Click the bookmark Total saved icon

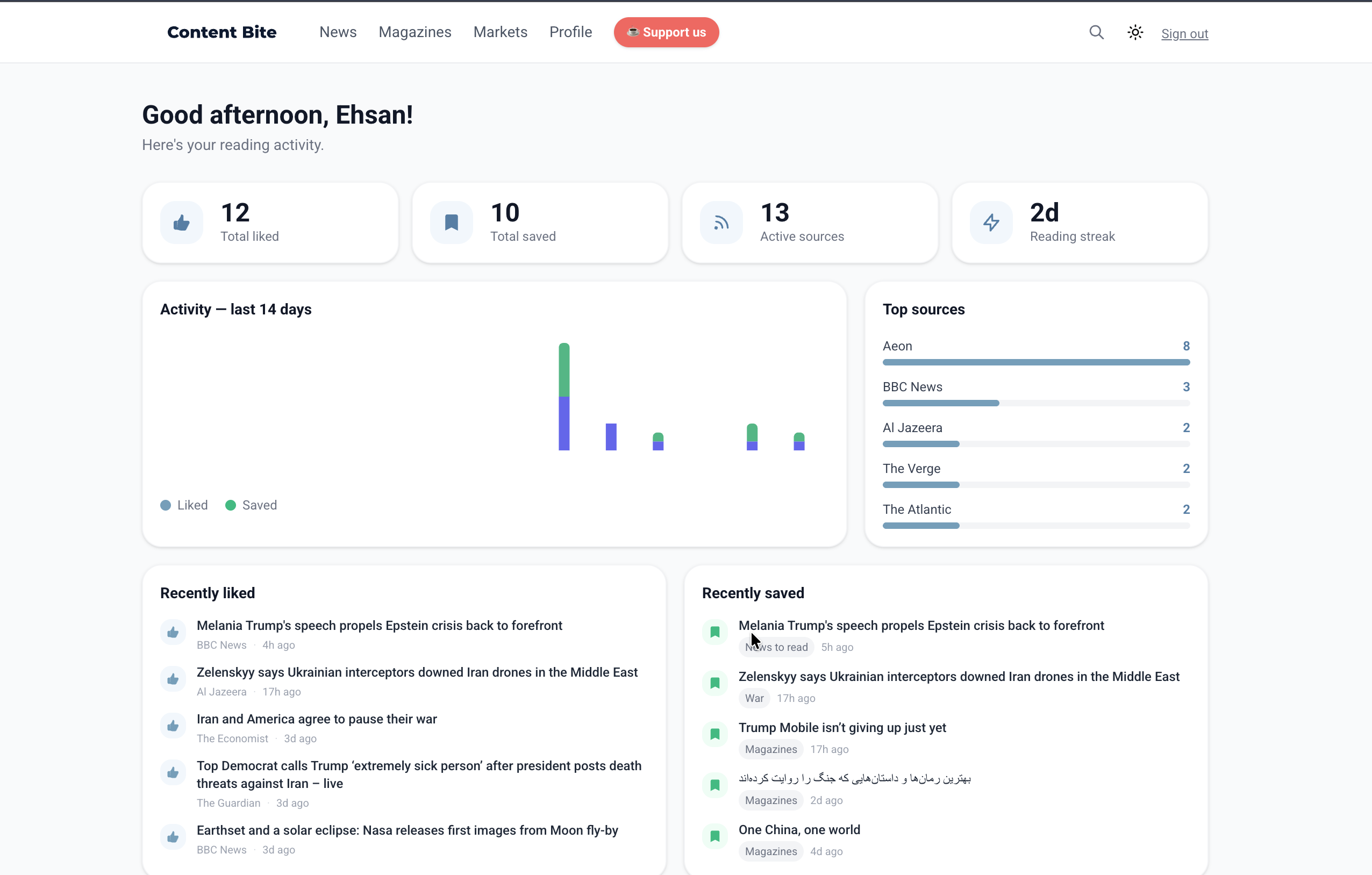(451, 222)
